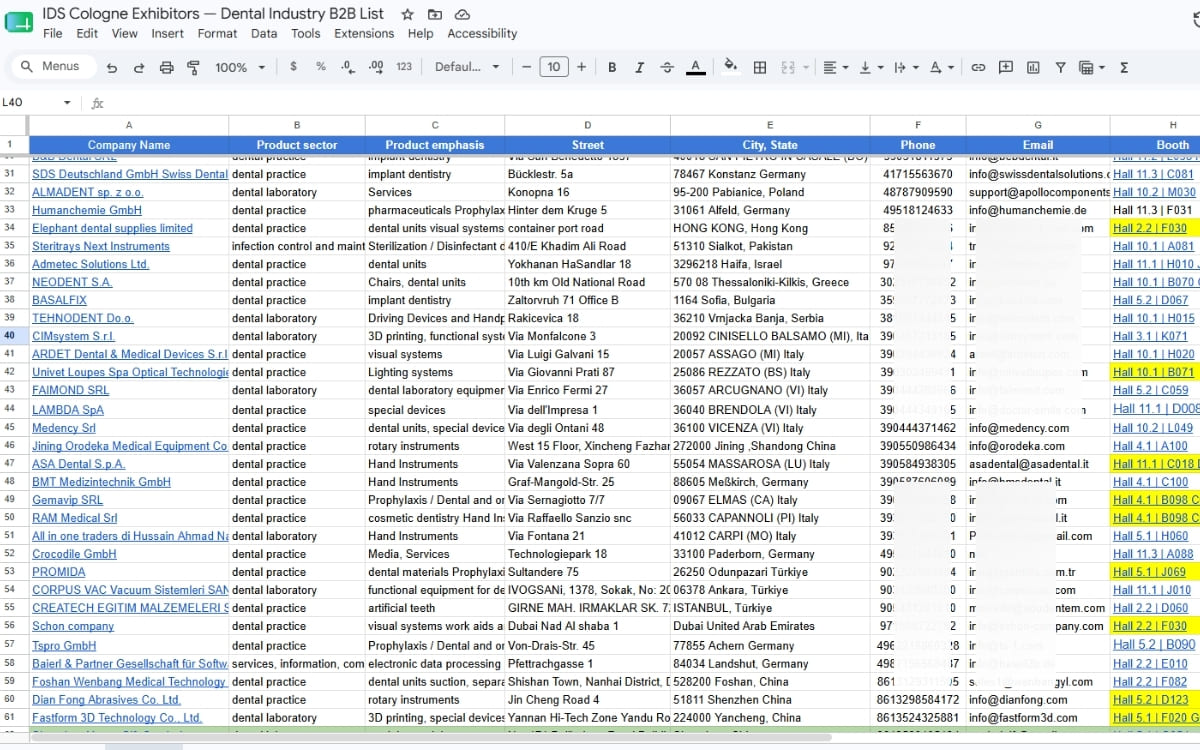Open the text color picker
The height and width of the screenshot is (750, 1200).
(x=695, y=67)
